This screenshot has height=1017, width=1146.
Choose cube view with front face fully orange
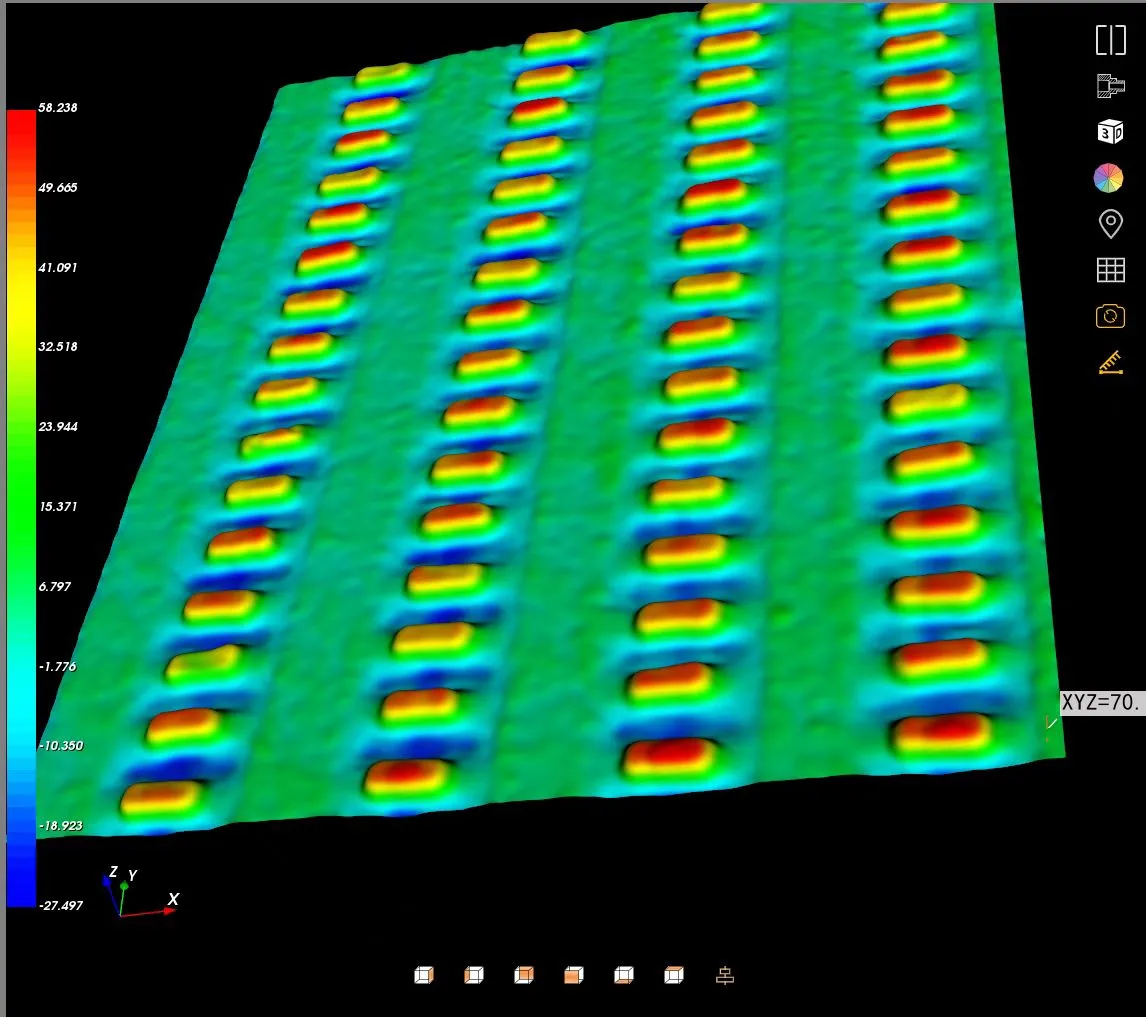pos(574,975)
